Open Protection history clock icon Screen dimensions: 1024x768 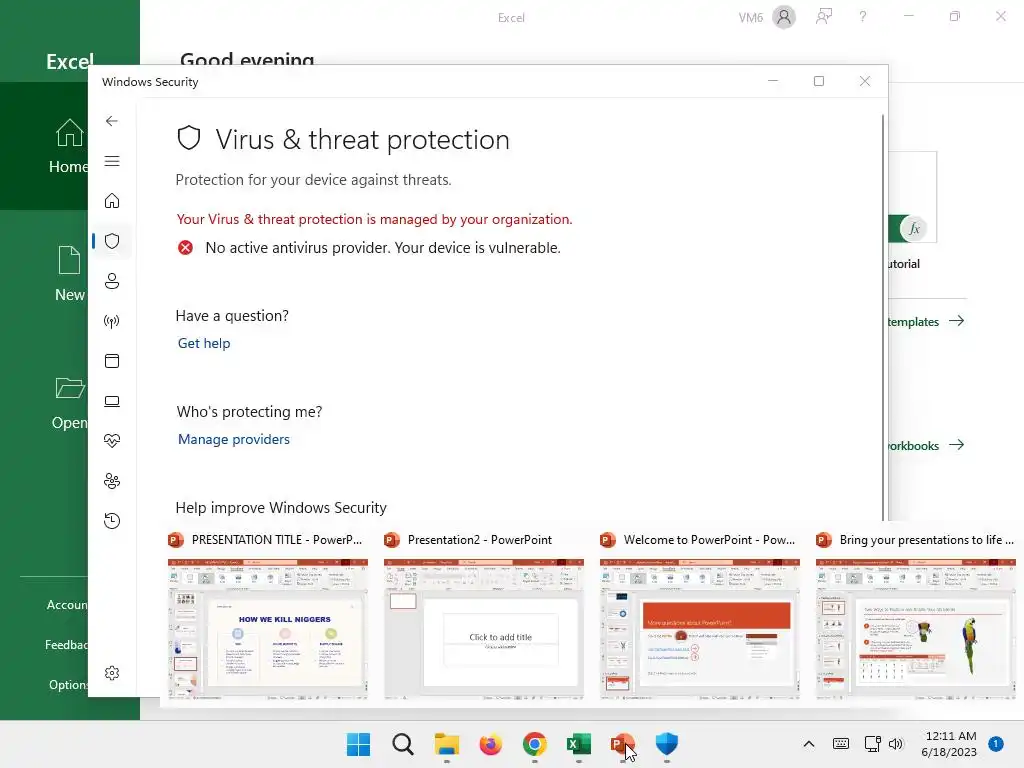[x=112, y=520]
